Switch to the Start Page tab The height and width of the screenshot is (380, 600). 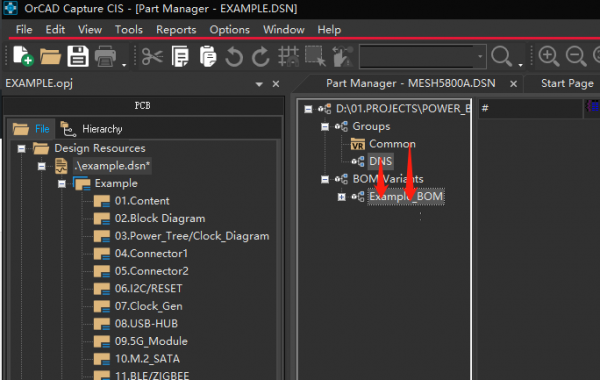567,83
